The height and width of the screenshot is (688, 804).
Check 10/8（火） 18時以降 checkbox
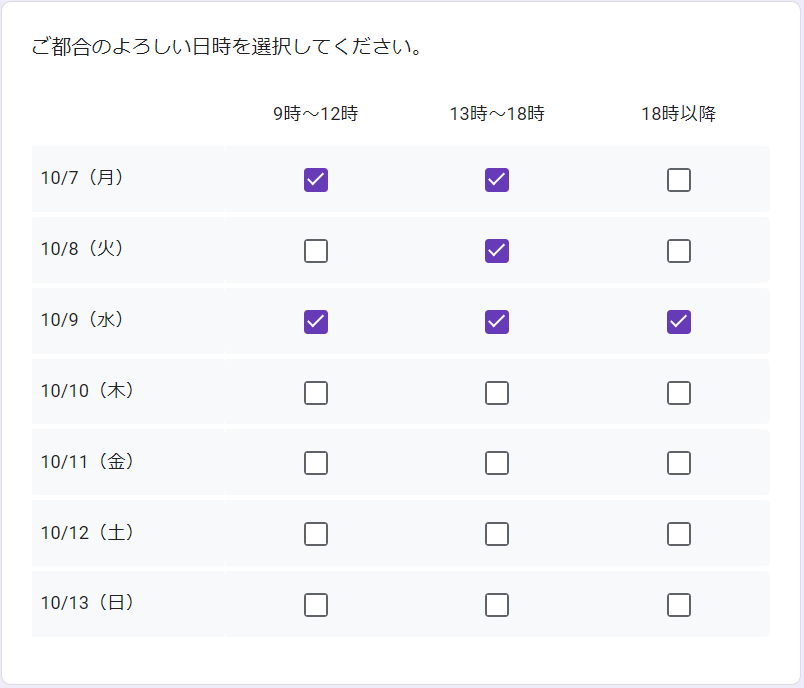coord(679,251)
